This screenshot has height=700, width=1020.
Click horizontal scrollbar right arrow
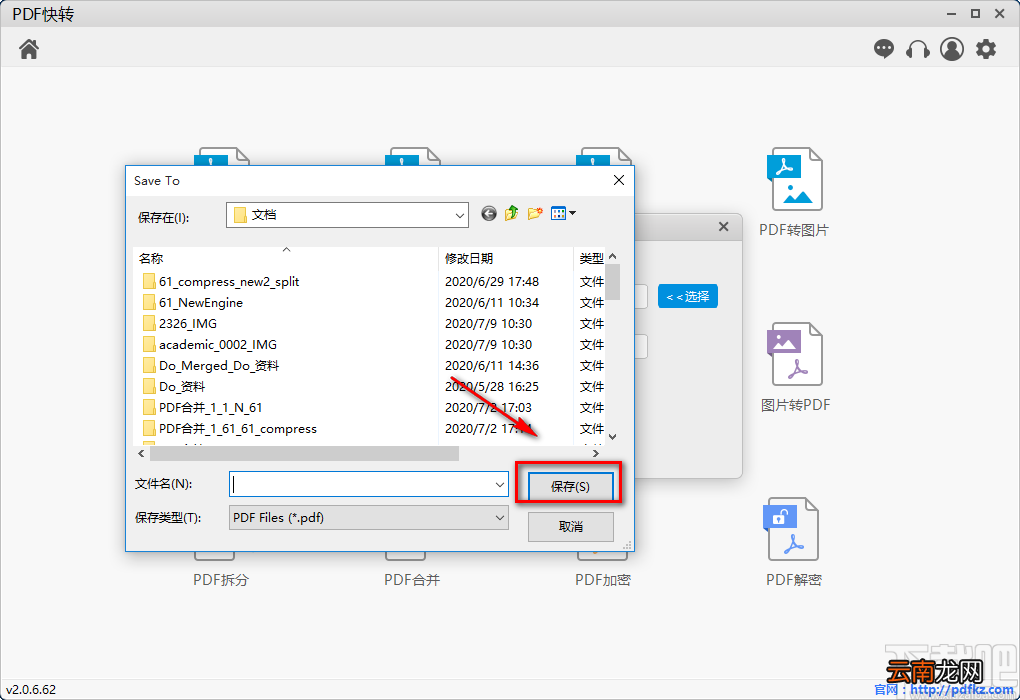point(595,453)
